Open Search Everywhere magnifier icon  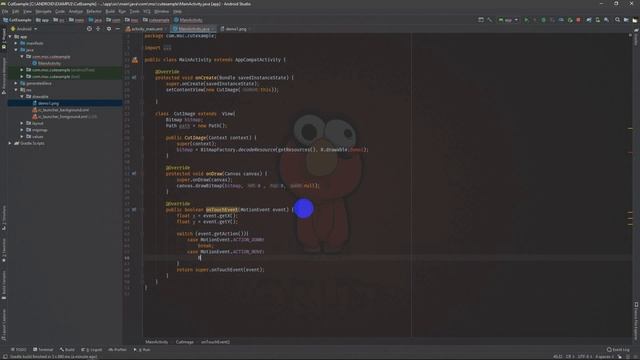pos(618,20)
